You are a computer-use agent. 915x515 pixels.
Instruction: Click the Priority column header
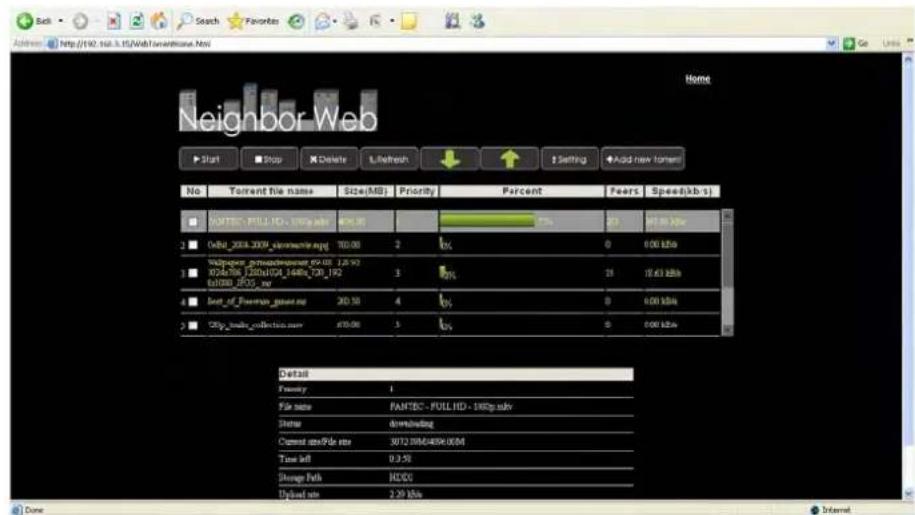pos(417,191)
